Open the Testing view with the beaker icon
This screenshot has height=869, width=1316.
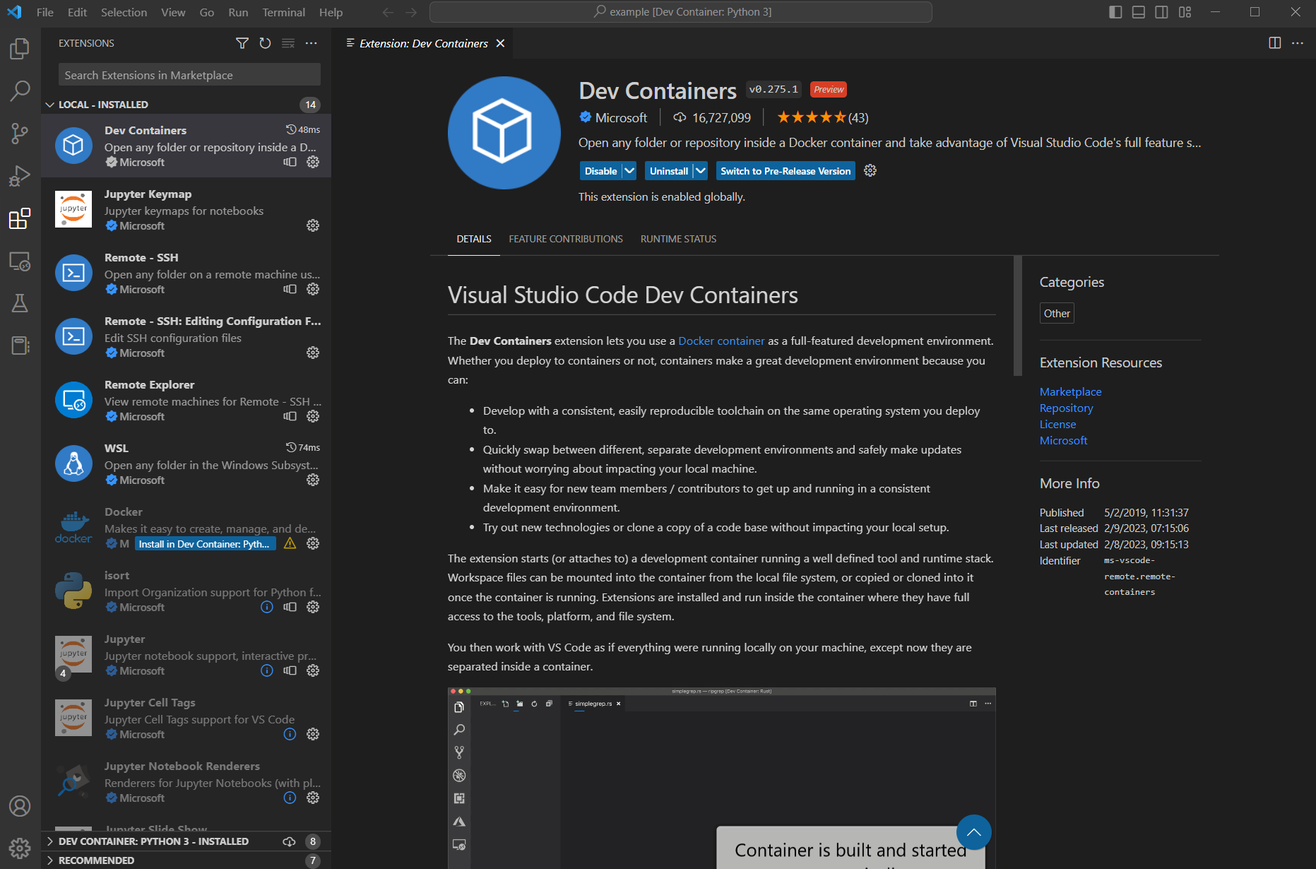coord(18,303)
